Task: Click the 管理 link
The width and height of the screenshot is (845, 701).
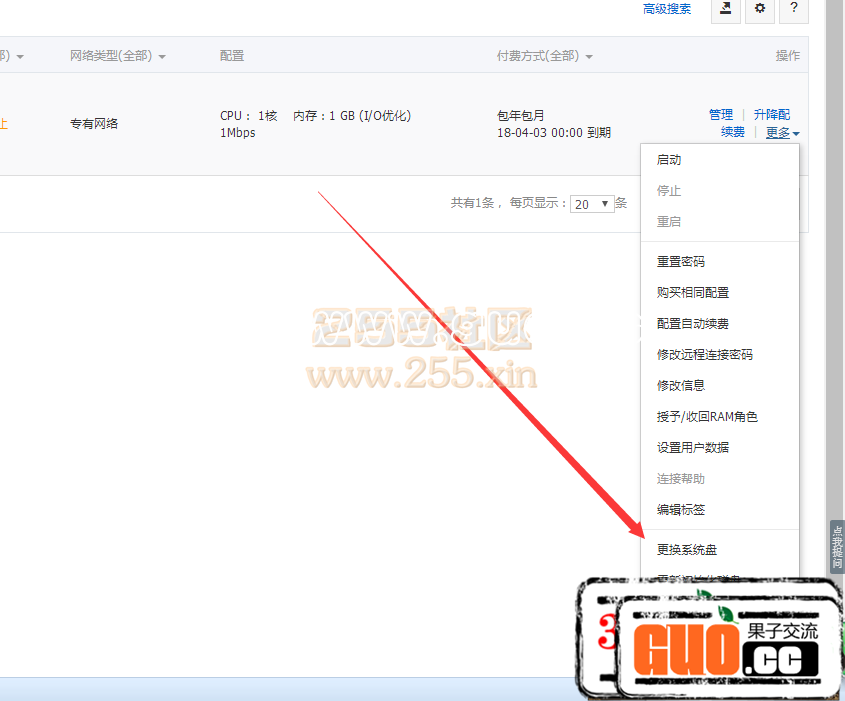Action: (720, 115)
